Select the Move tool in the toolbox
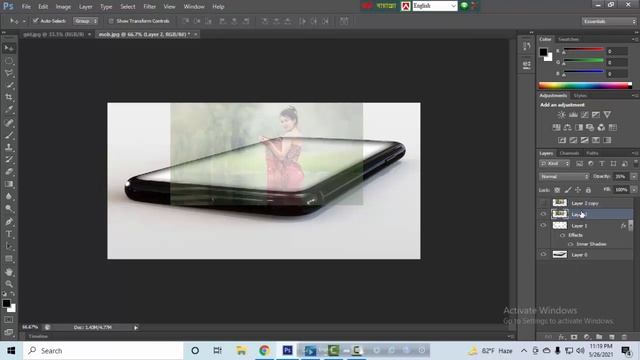Screen dimensions: 640x360 (x=9, y=48)
